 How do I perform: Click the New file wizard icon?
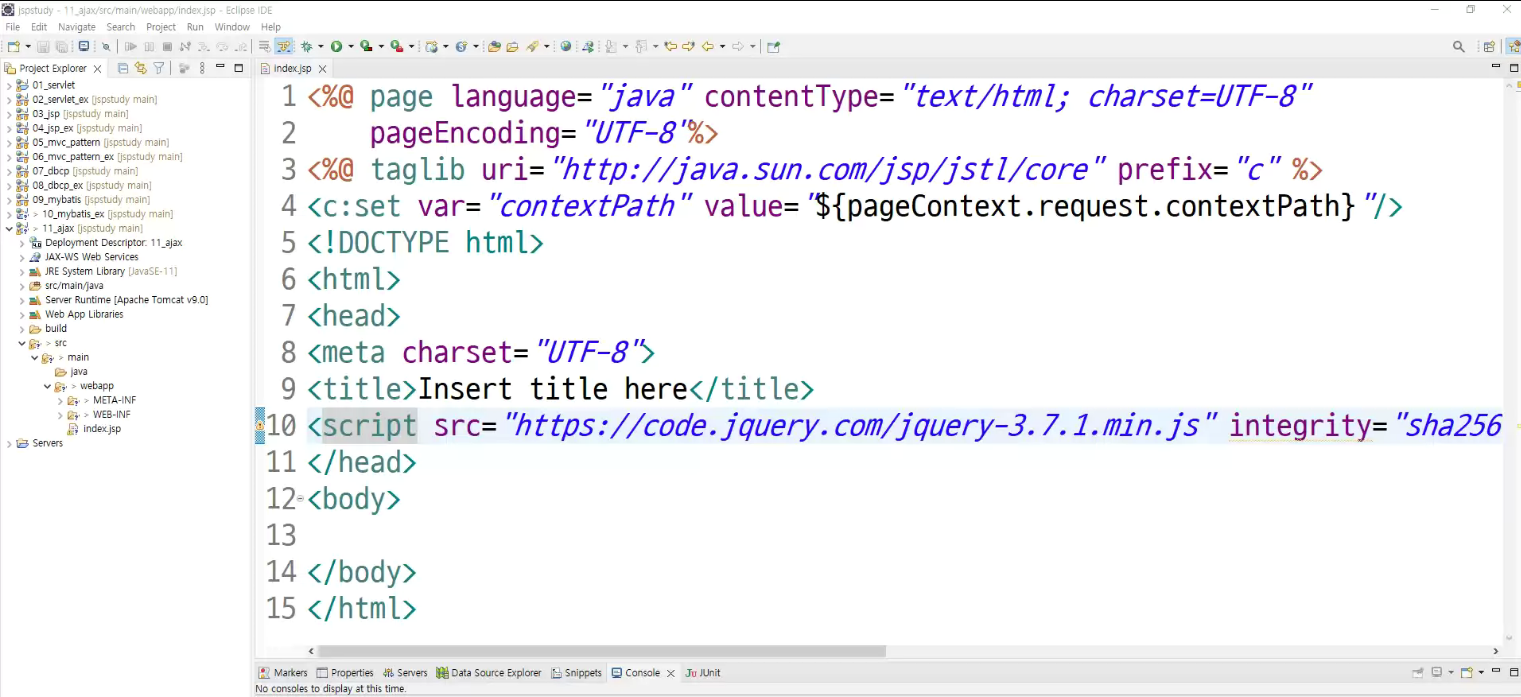click(x=13, y=46)
